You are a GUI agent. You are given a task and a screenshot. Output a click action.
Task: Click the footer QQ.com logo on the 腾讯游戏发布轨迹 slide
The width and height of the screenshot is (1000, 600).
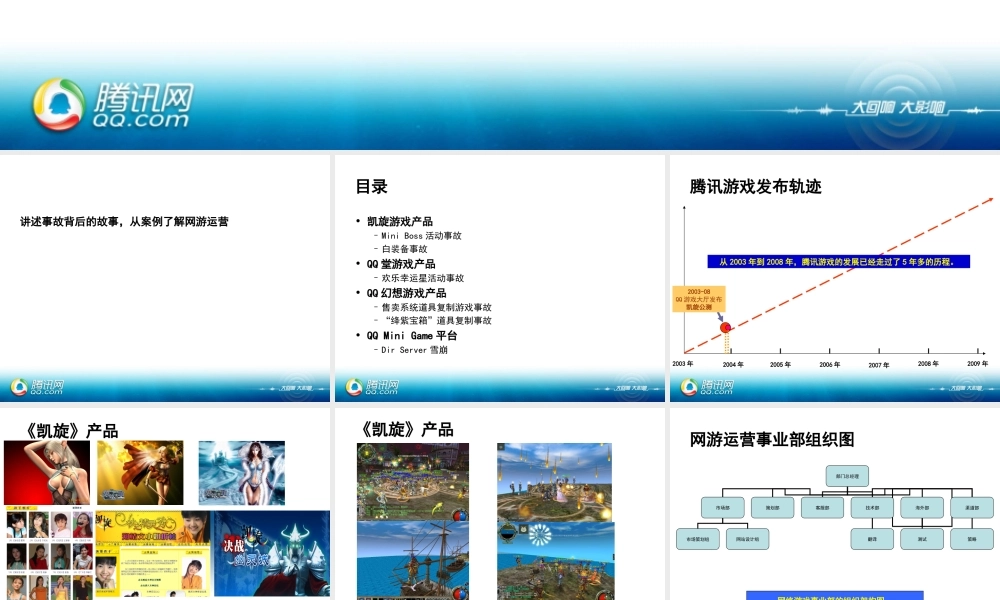pyautogui.click(x=707, y=386)
